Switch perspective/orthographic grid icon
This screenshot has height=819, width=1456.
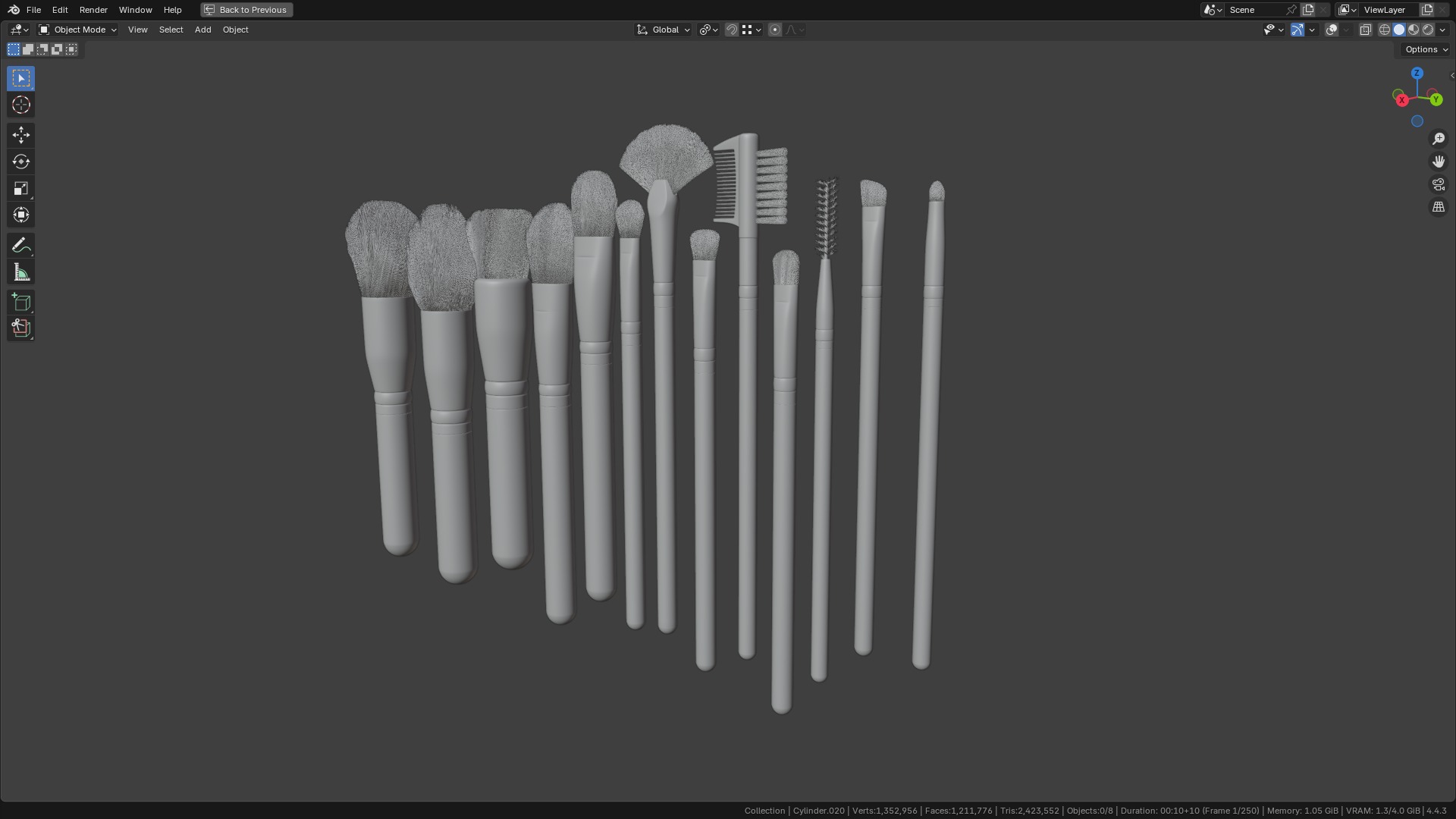pyautogui.click(x=1438, y=207)
